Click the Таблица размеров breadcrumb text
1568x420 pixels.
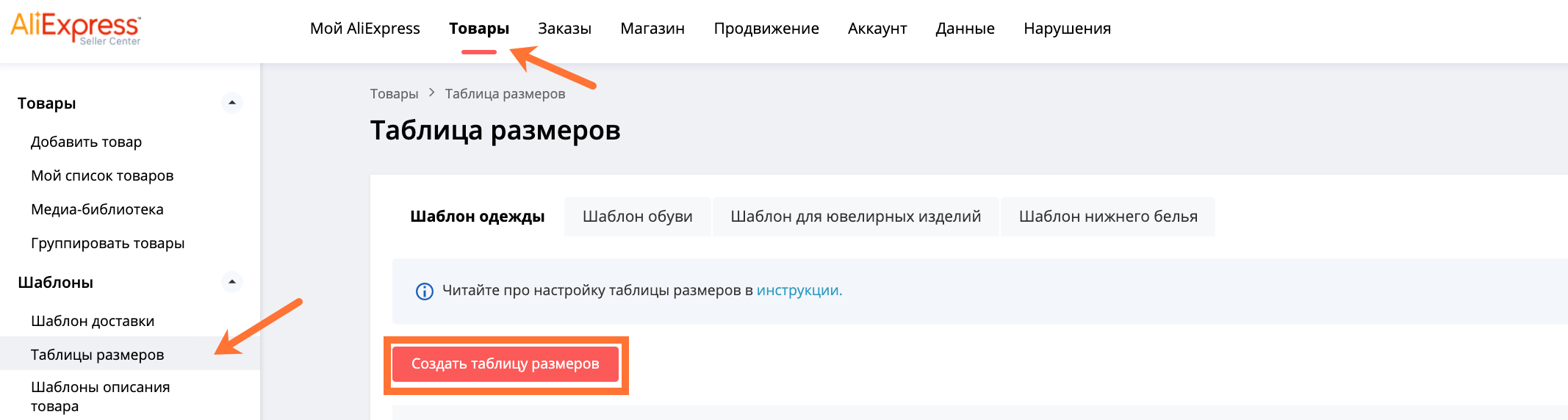point(505,94)
